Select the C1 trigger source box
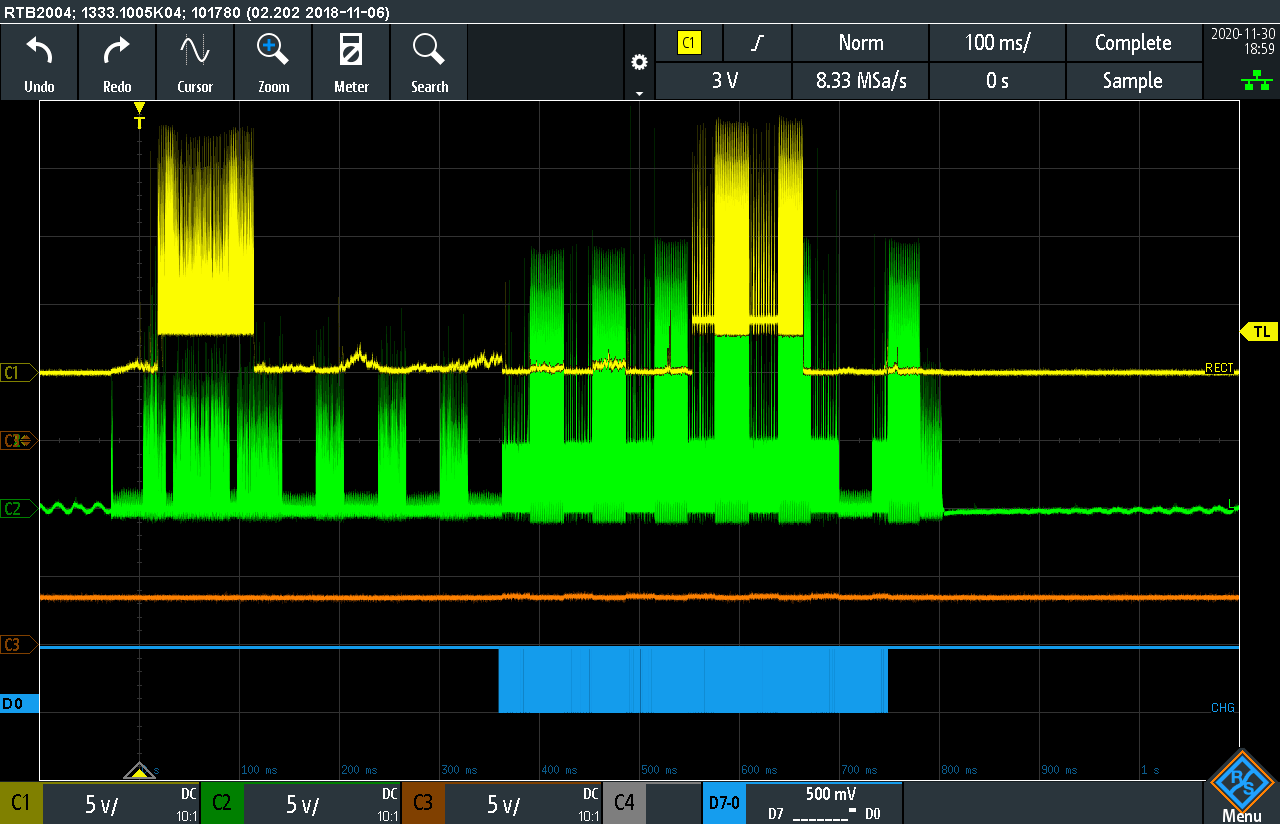Viewport: 1280px width, 824px height. [x=689, y=43]
